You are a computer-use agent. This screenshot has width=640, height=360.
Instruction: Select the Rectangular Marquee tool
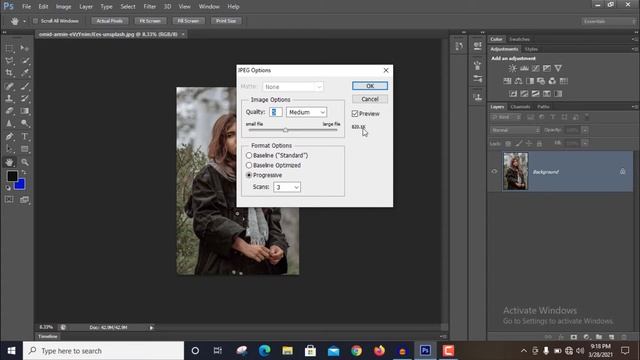(x=9, y=49)
